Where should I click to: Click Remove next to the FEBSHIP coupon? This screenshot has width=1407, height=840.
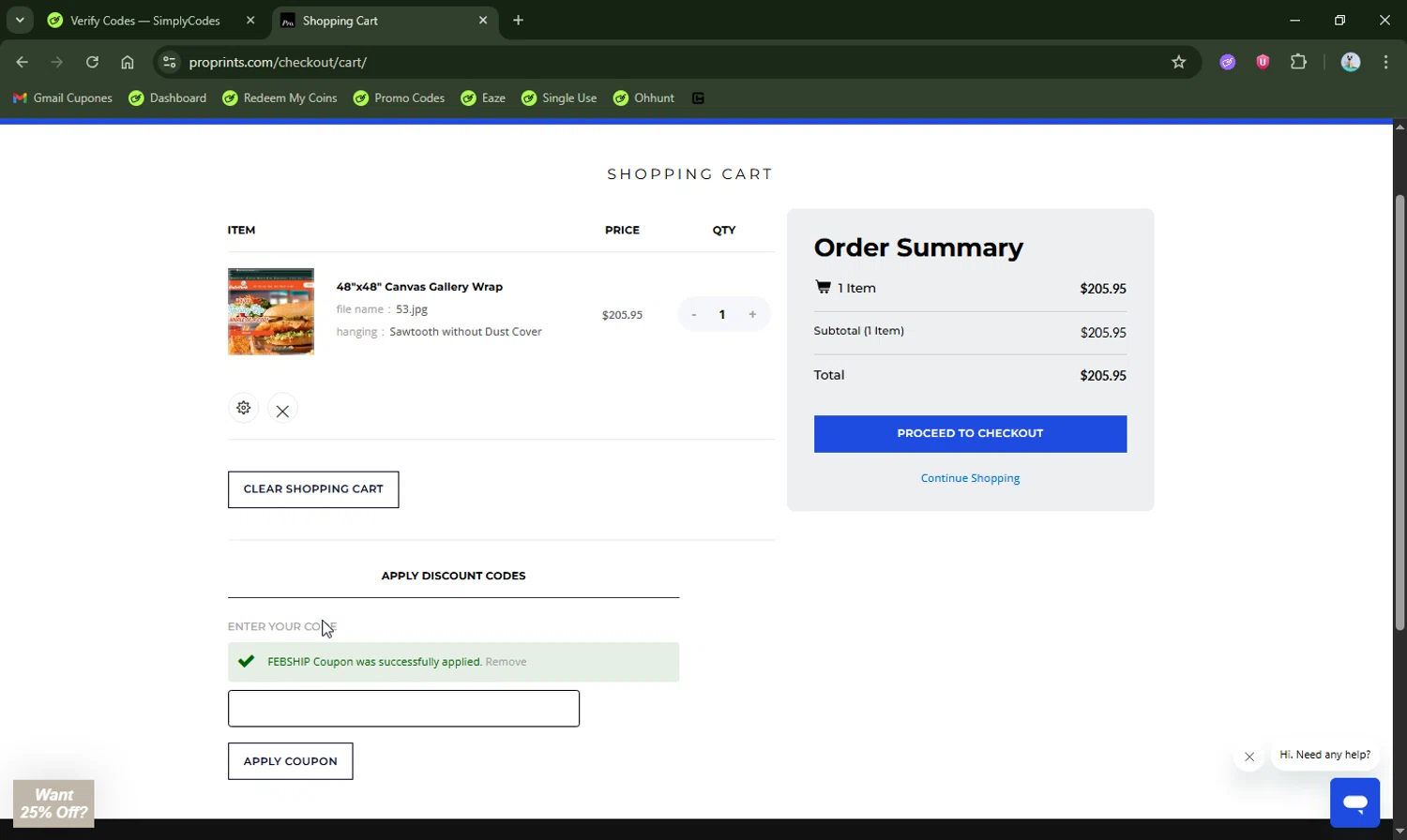506,662
